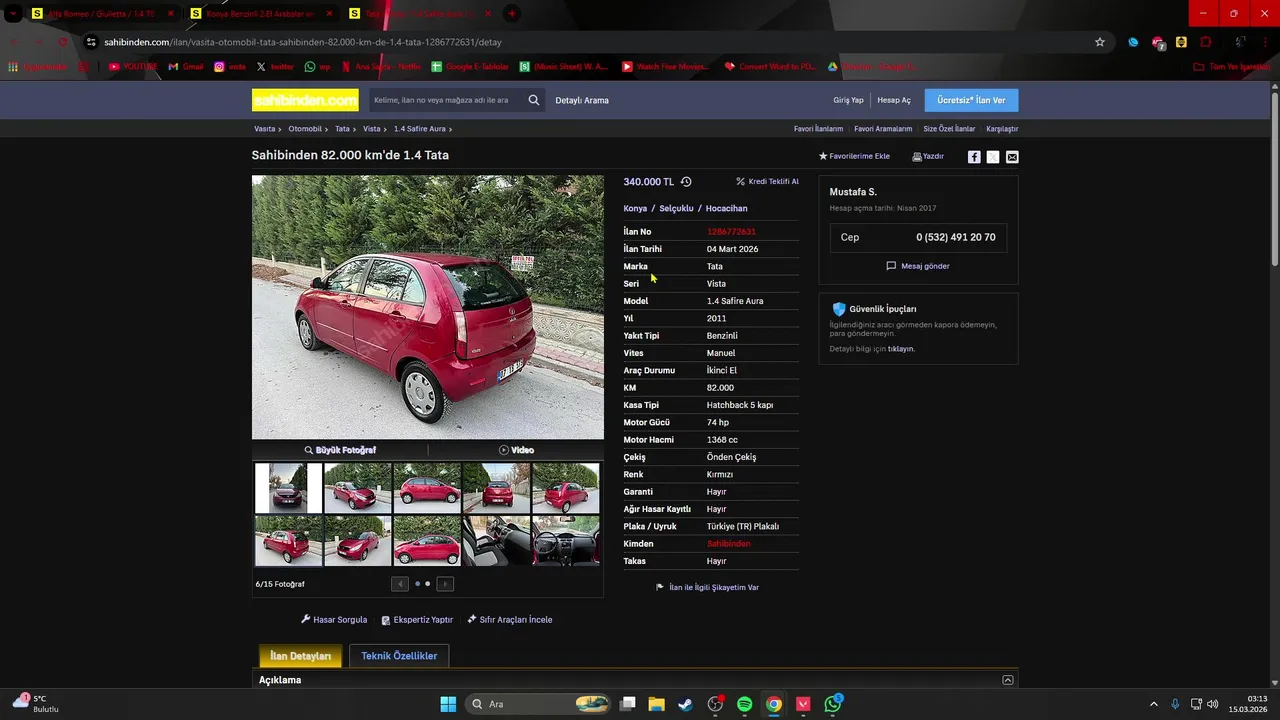Click Ekspertiz Yaptır link

tap(417, 620)
